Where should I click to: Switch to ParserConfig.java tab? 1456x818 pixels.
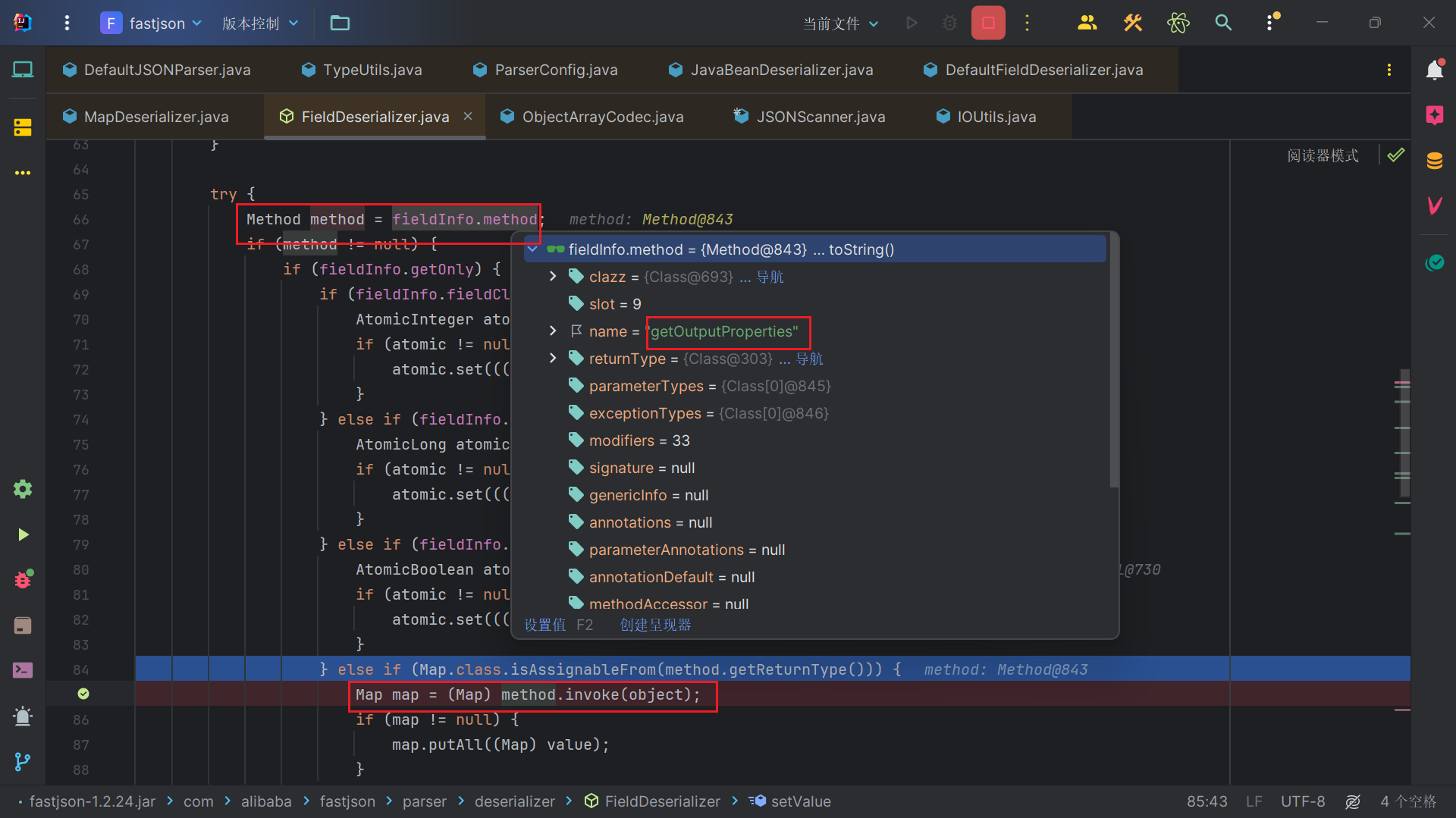pos(545,70)
